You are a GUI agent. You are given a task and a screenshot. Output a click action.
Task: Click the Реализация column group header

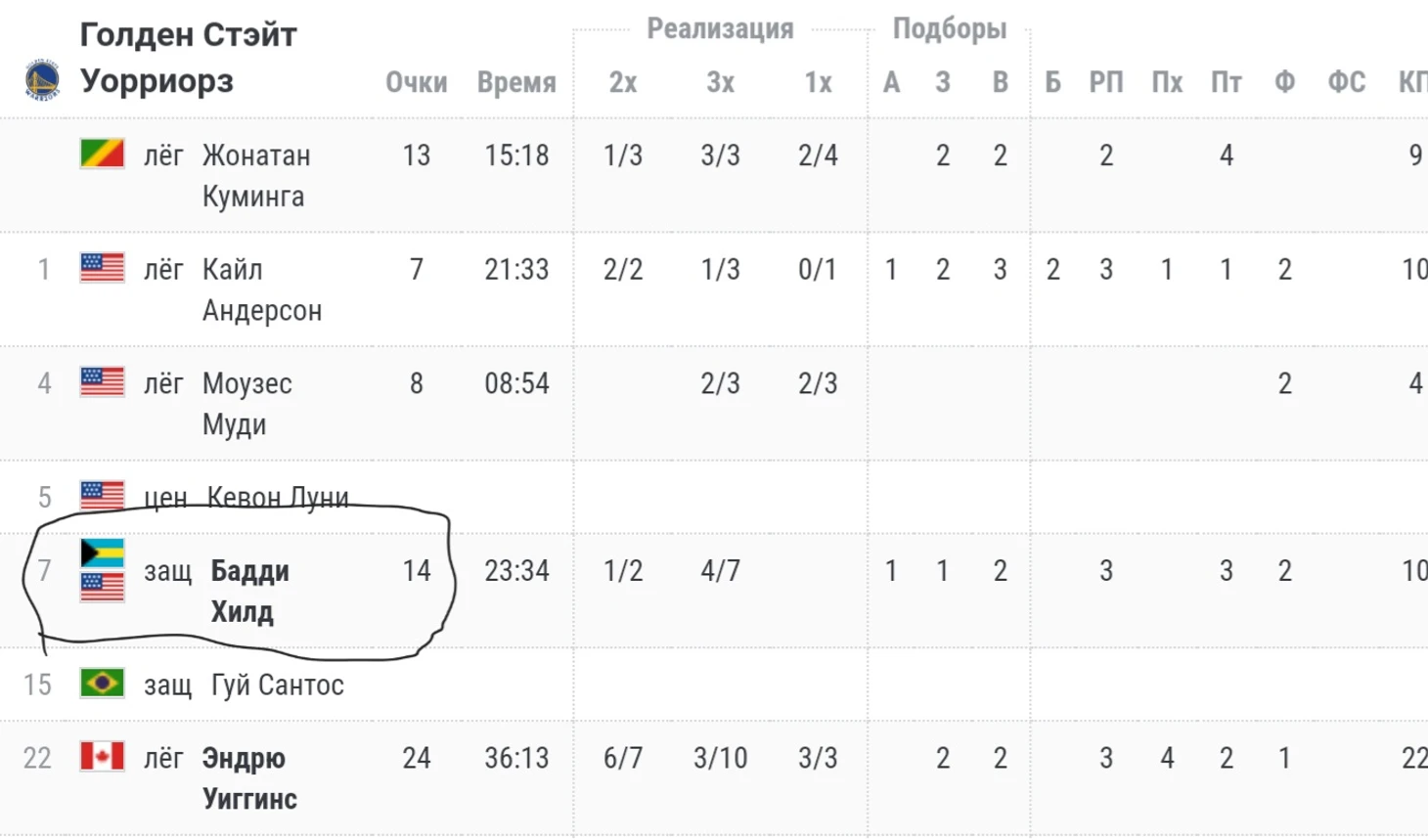(720, 29)
